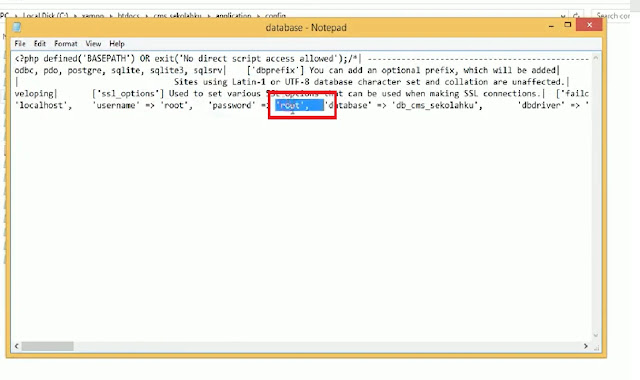Click the word 'Latin-1' in text
Screen dimensions: 640x380
(x=249, y=82)
